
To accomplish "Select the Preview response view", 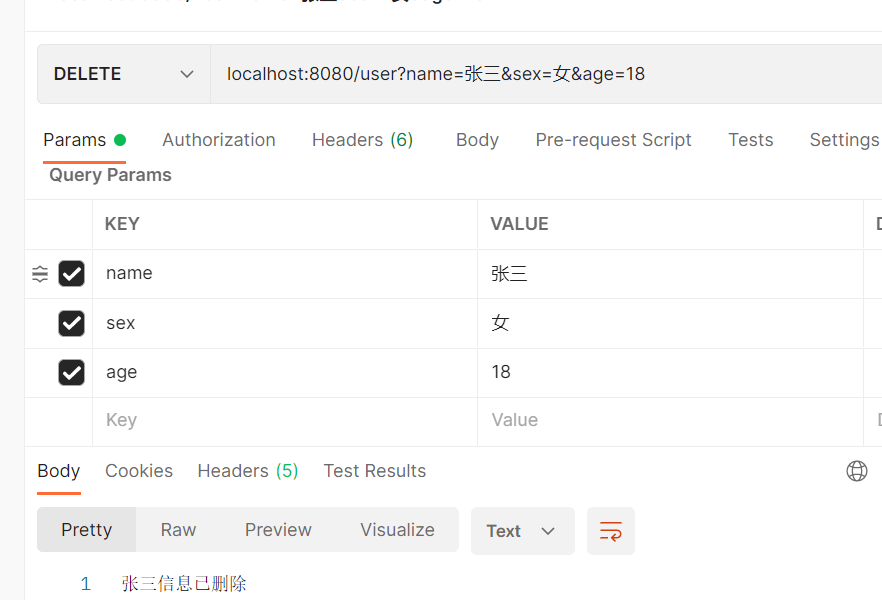I will (x=278, y=530).
